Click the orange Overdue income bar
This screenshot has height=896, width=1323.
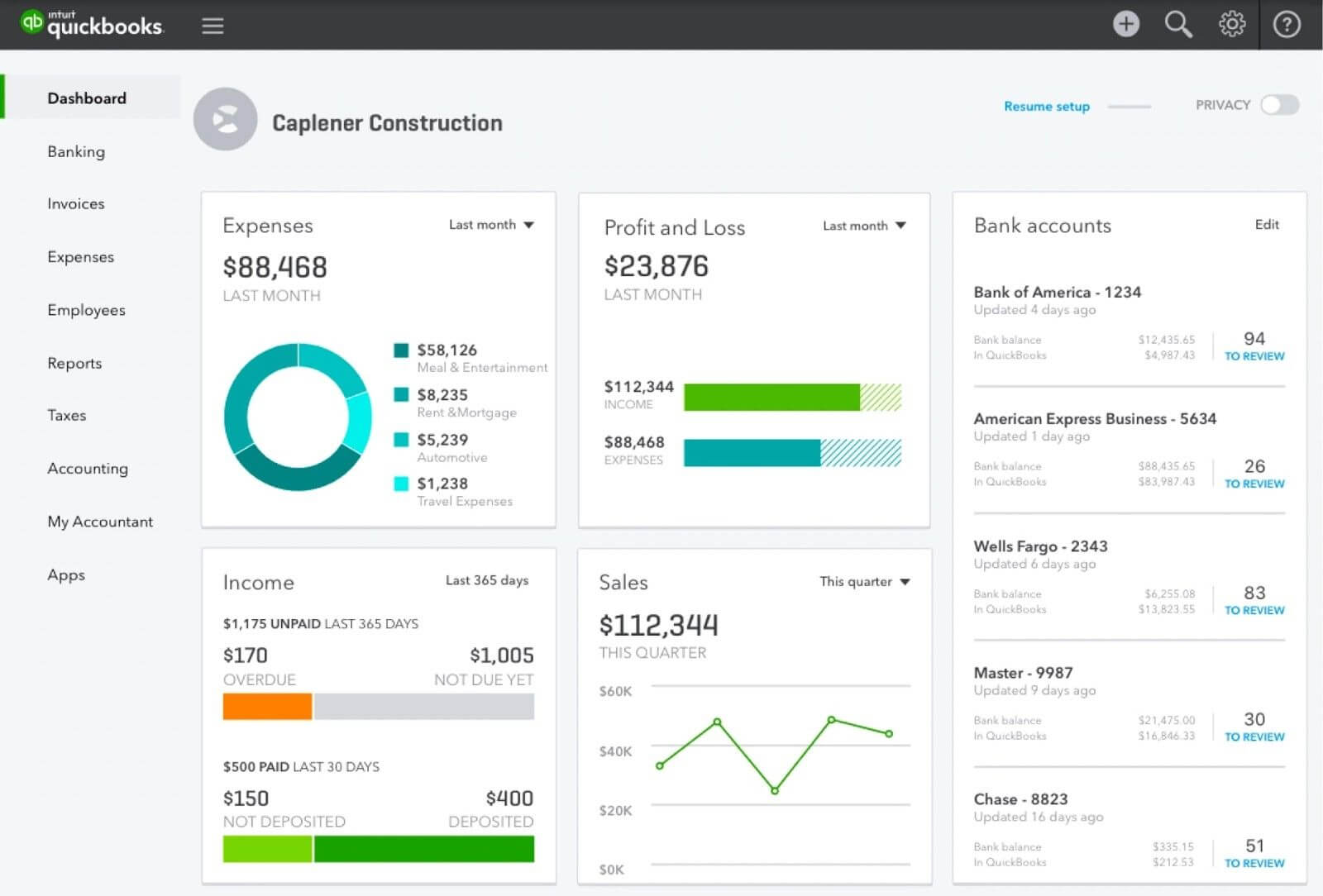coord(267,707)
